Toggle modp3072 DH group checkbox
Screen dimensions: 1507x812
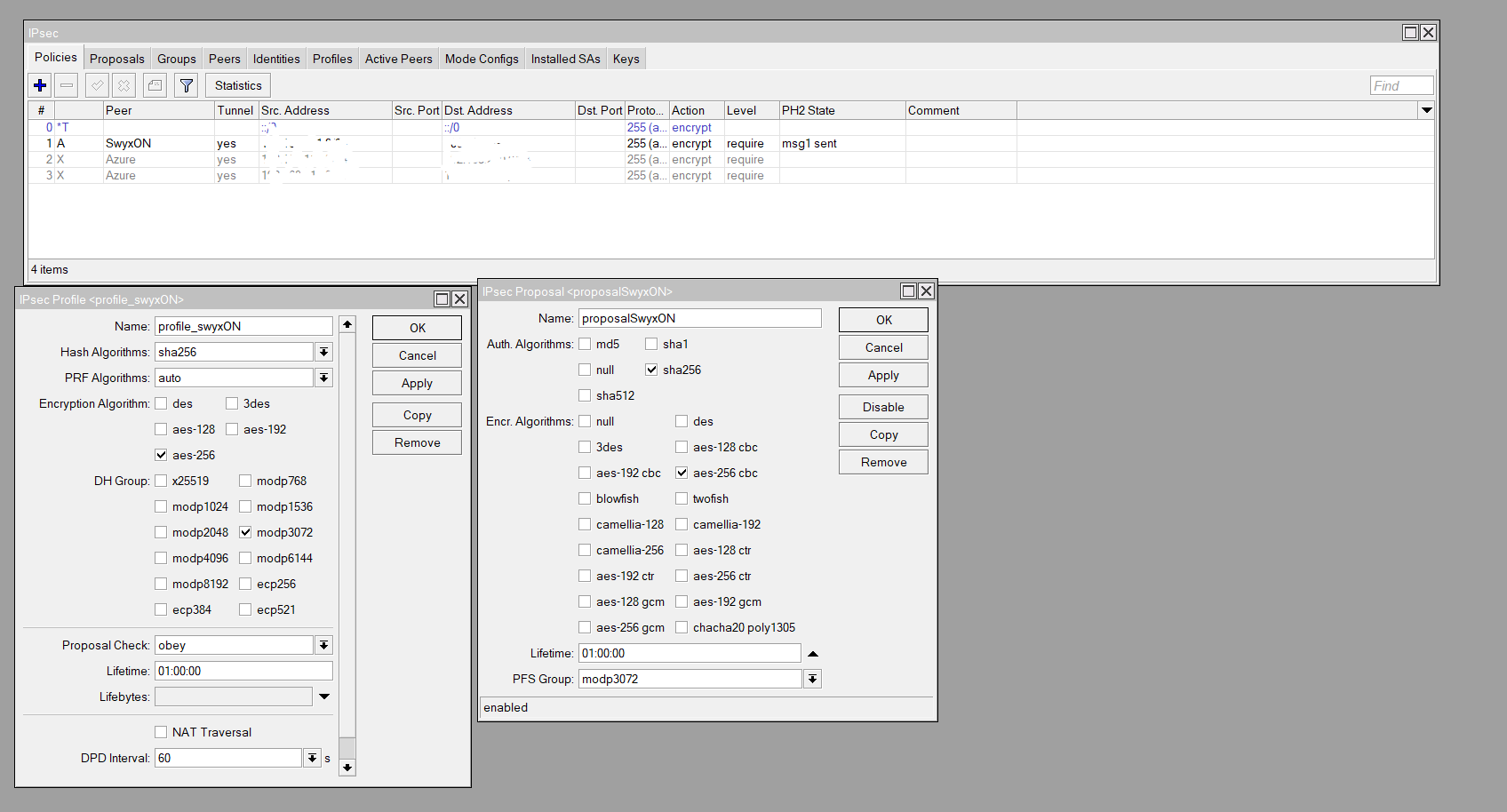pos(245,532)
